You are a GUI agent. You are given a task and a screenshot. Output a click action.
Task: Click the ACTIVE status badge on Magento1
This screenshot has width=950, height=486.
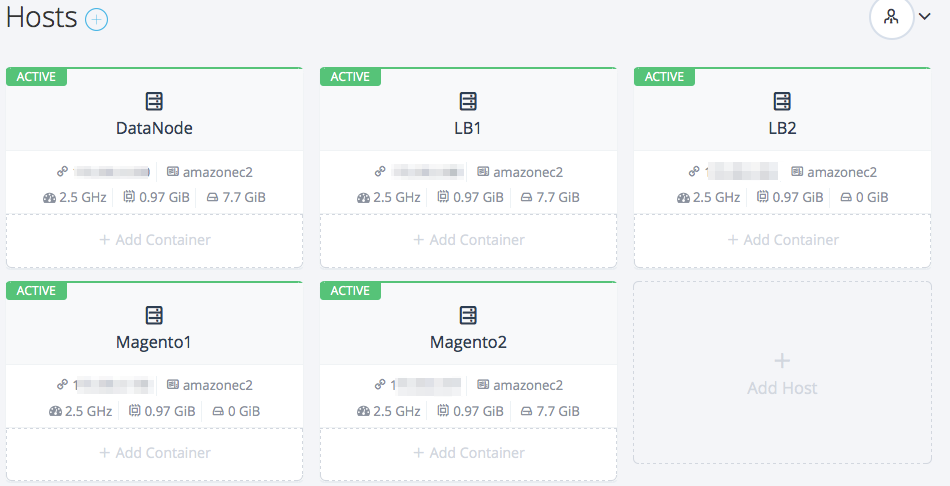point(36,290)
